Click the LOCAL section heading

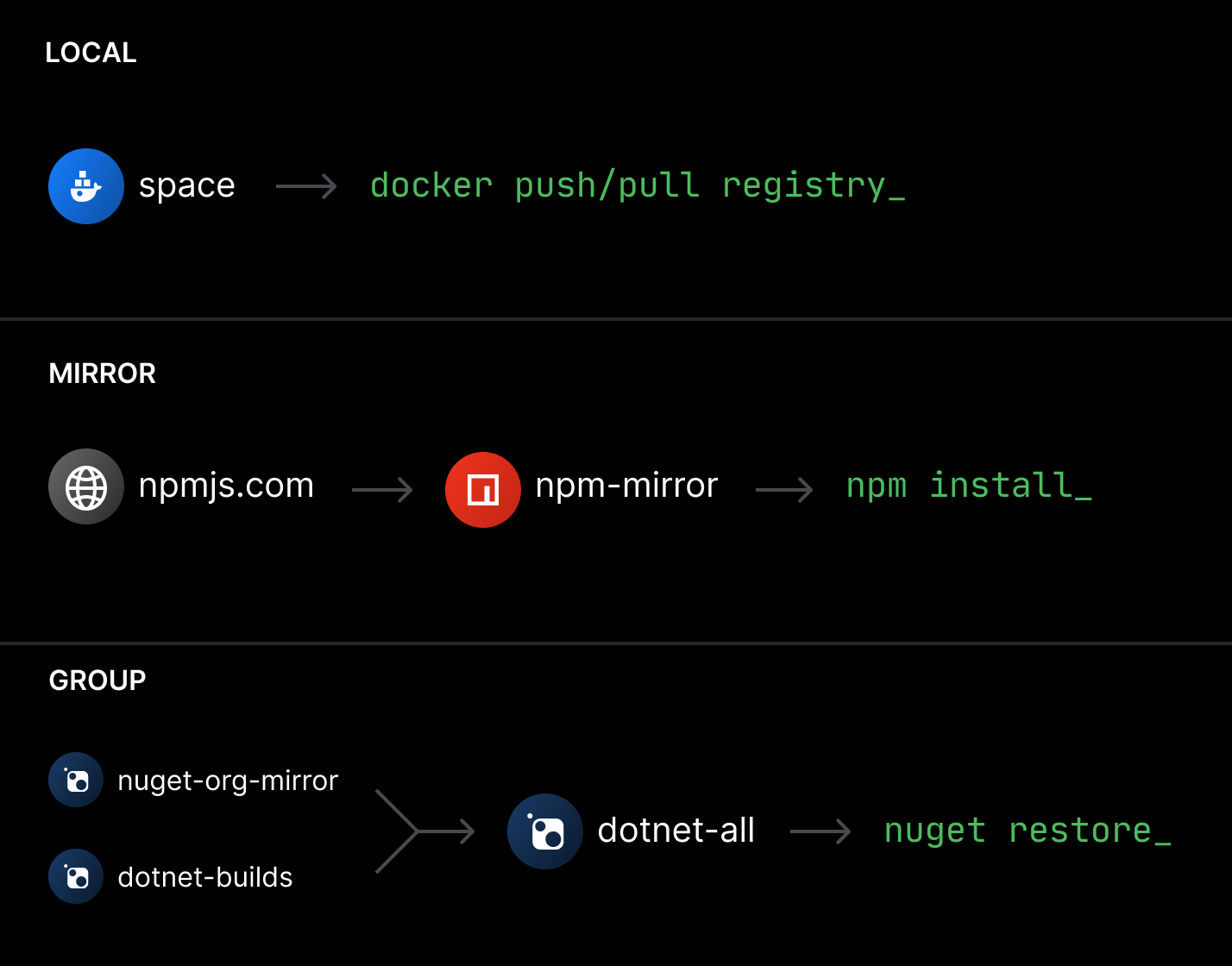[x=91, y=53]
